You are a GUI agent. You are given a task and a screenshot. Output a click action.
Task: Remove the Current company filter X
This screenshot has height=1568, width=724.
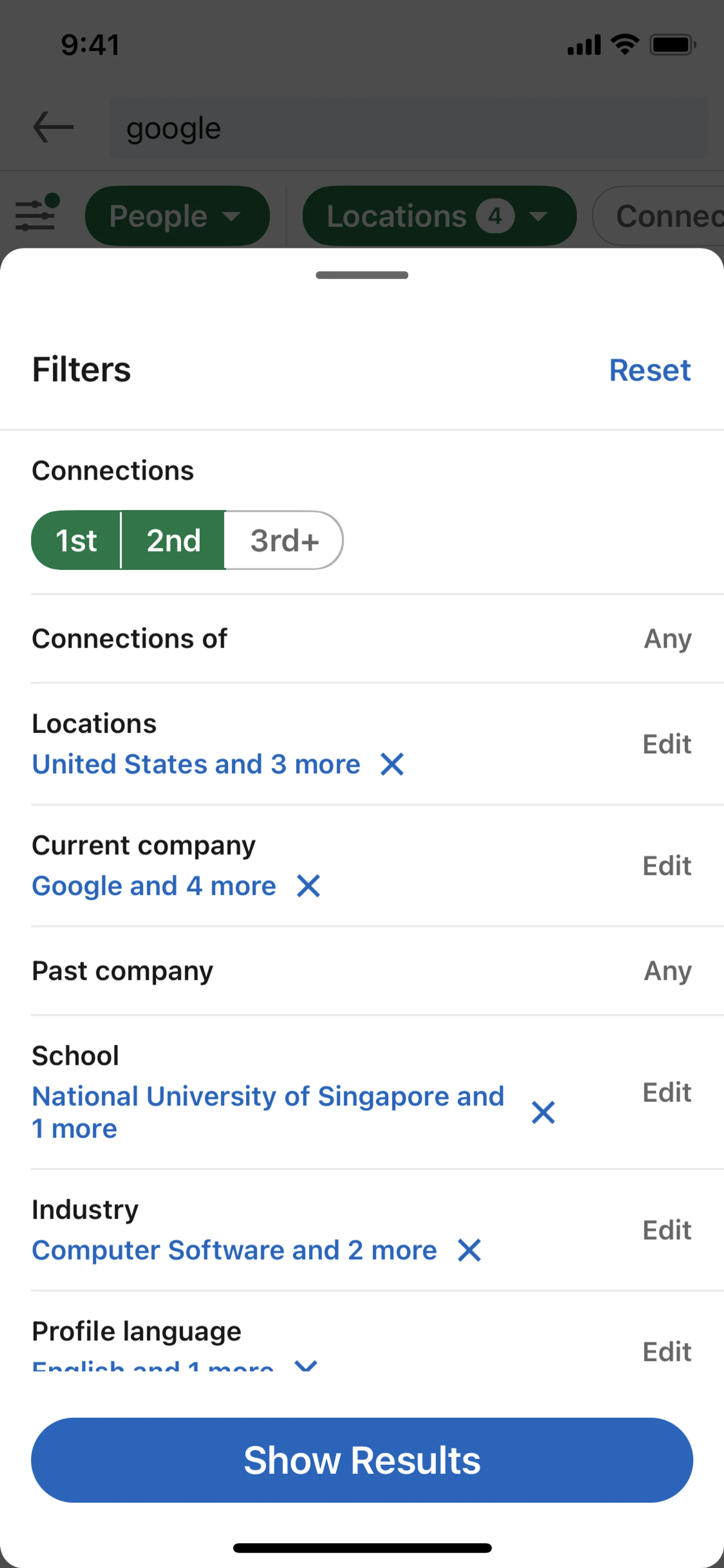(308, 886)
